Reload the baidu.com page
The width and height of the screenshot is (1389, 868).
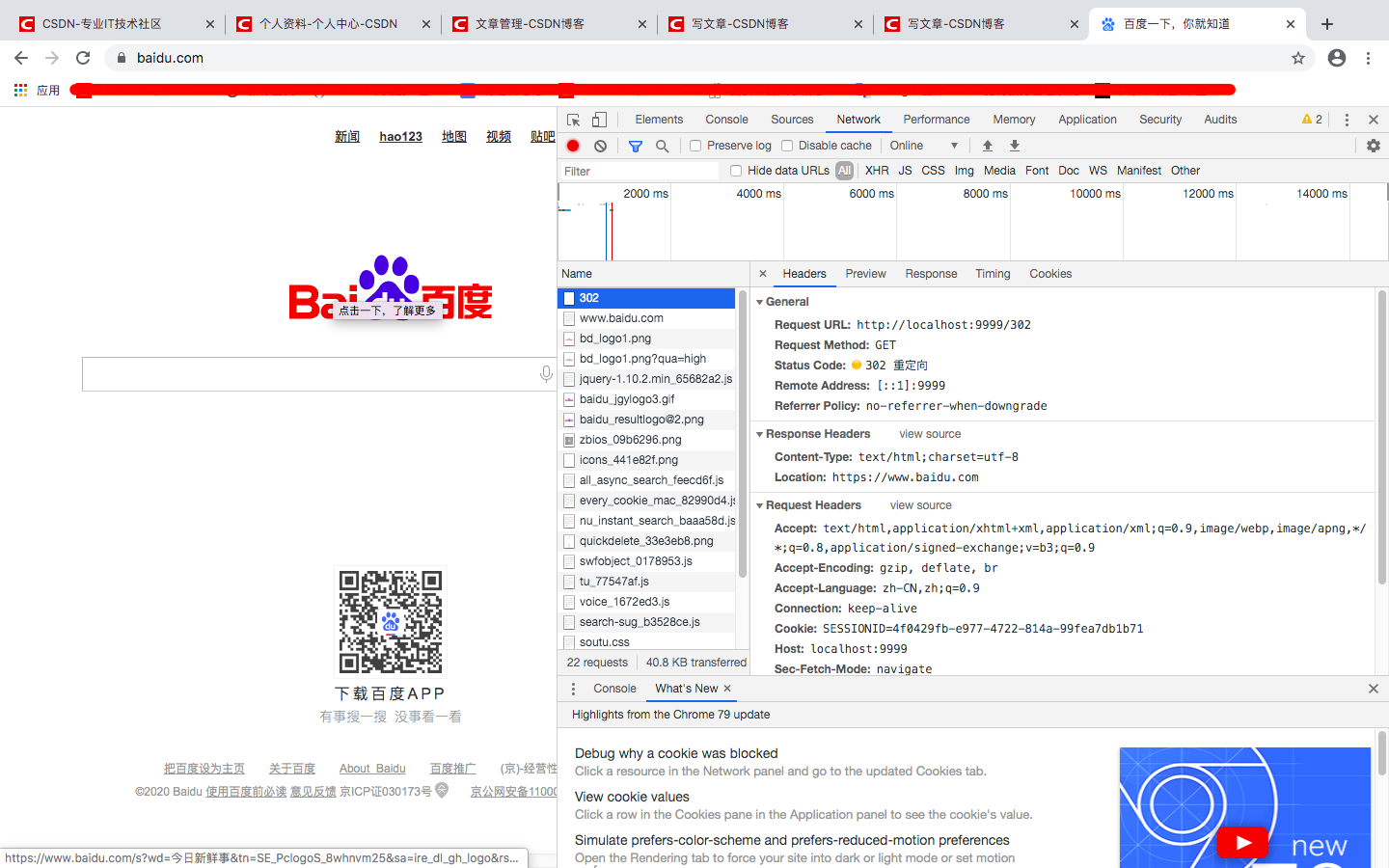83,58
